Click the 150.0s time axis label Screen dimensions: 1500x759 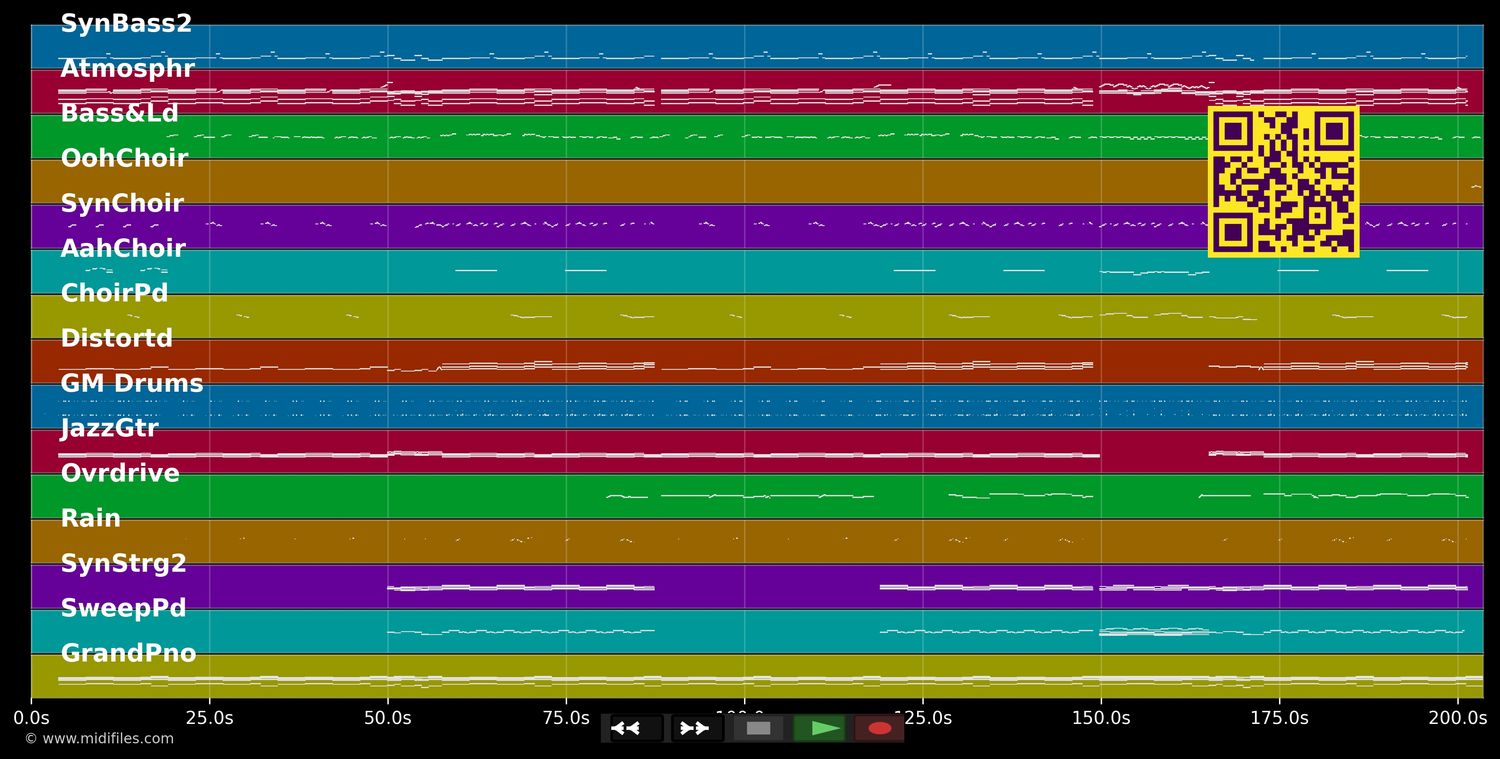pos(1100,718)
